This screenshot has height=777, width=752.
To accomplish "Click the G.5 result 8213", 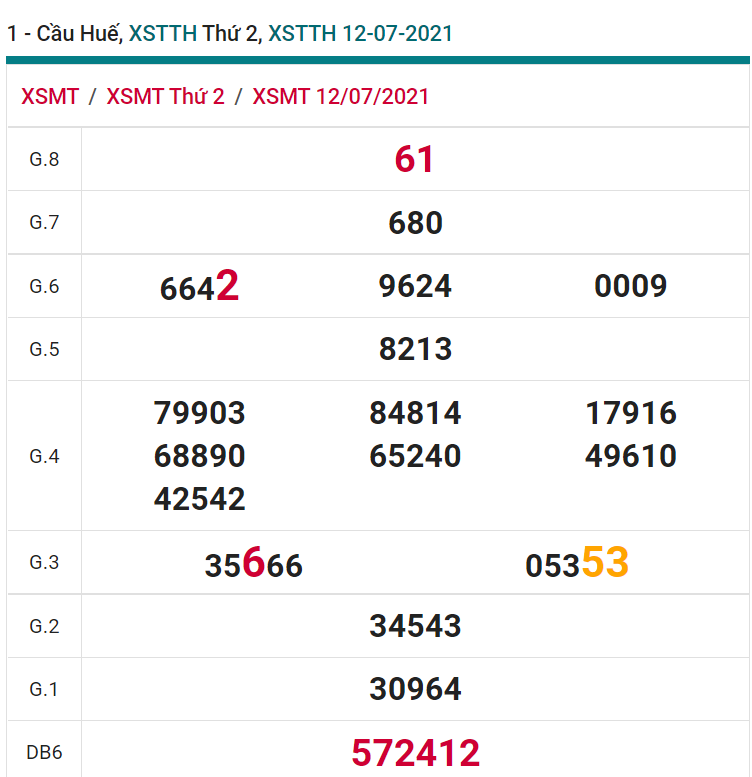I will [415, 349].
